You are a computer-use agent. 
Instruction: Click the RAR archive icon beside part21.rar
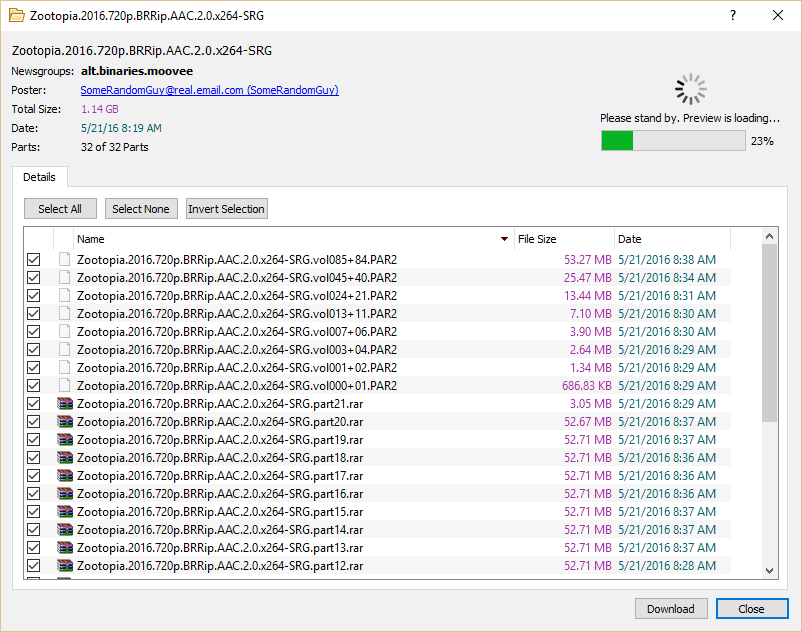coord(65,403)
